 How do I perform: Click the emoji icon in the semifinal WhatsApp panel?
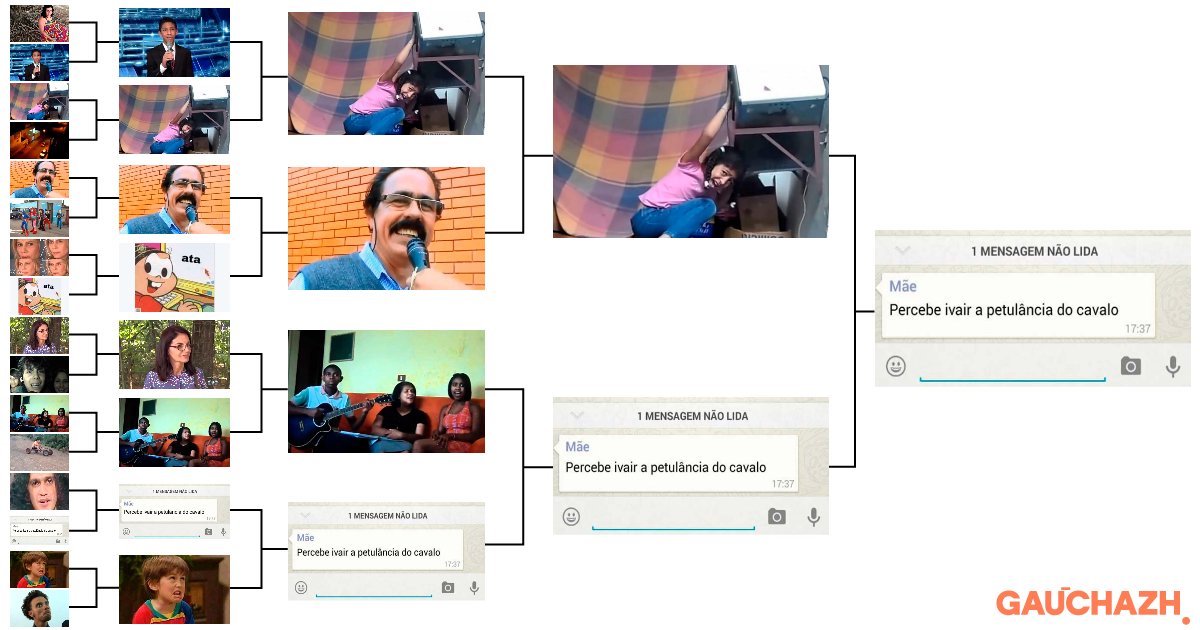click(x=571, y=516)
